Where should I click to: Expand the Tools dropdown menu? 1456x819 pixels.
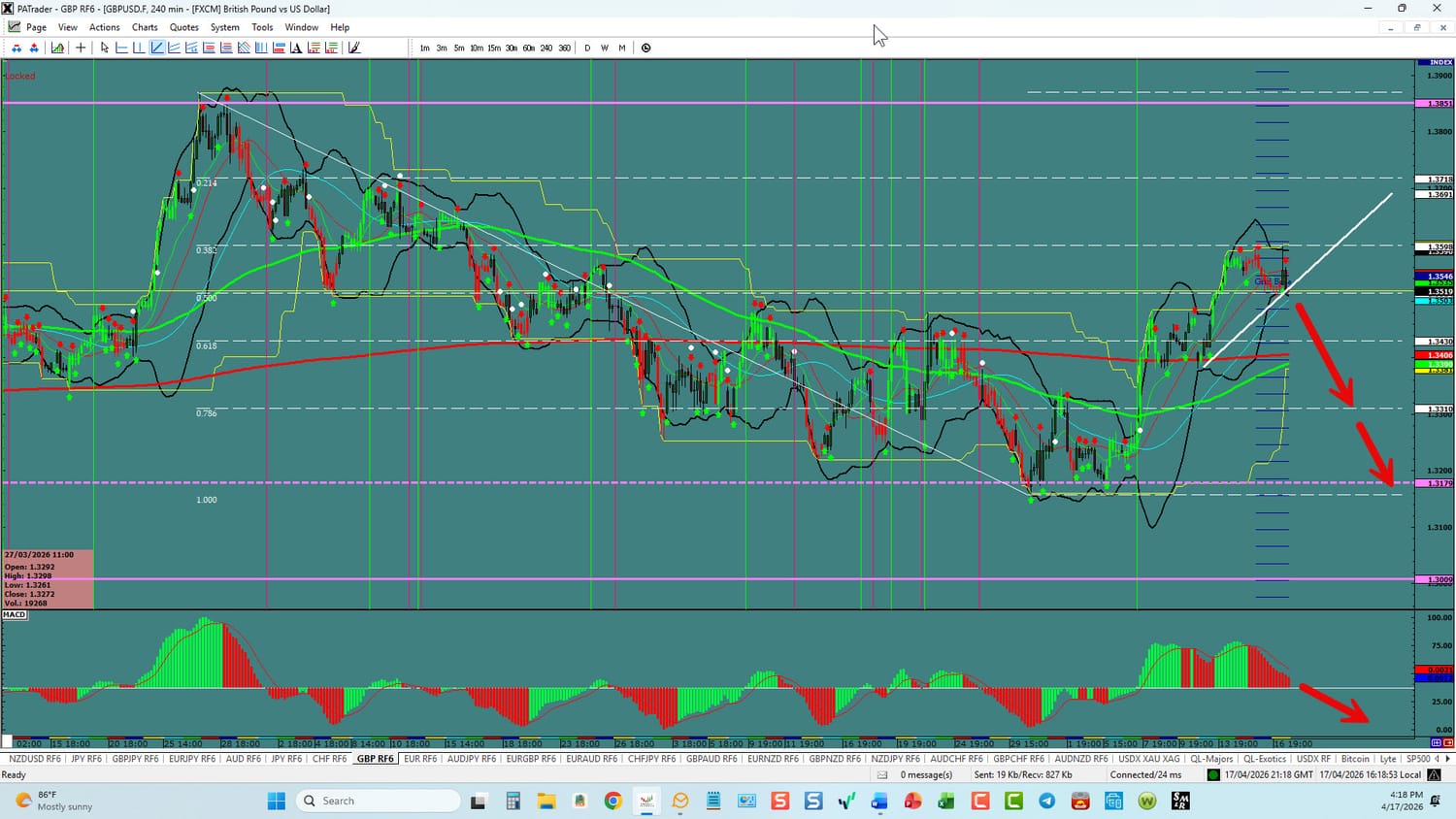click(262, 27)
